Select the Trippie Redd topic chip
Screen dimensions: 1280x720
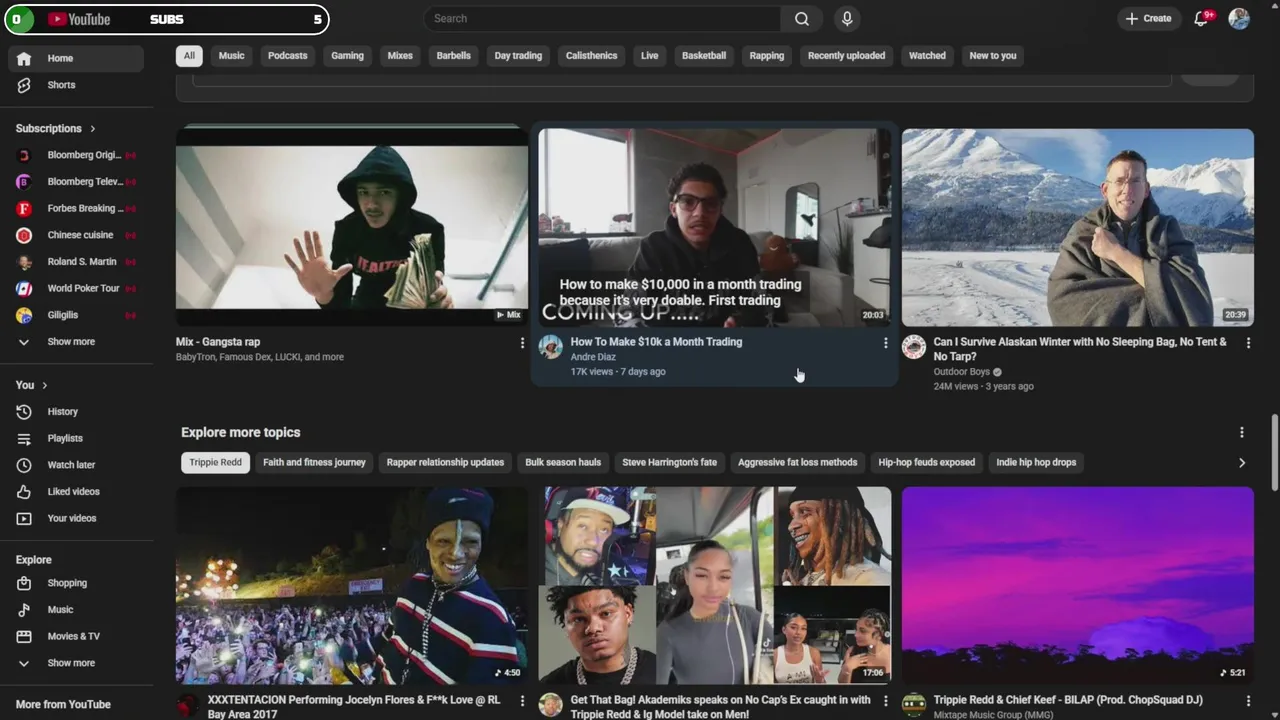(x=216, y=463)
